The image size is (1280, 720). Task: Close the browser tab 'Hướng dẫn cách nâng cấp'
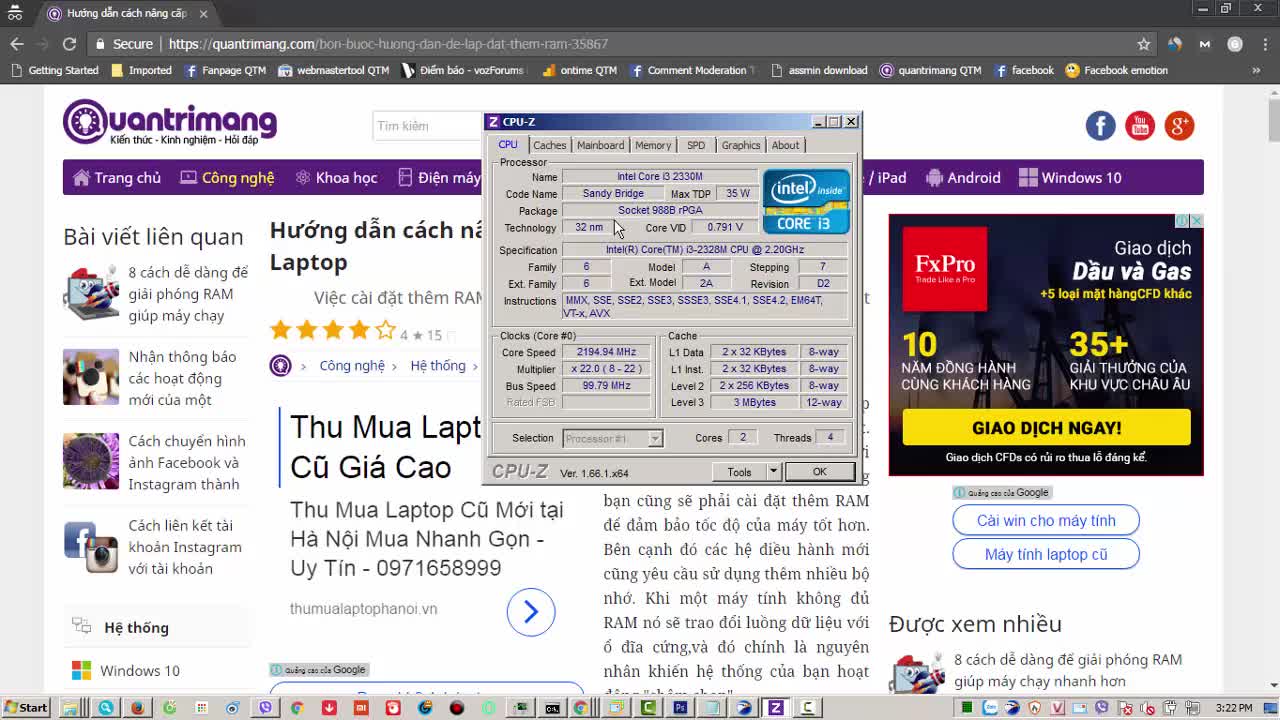204,14
